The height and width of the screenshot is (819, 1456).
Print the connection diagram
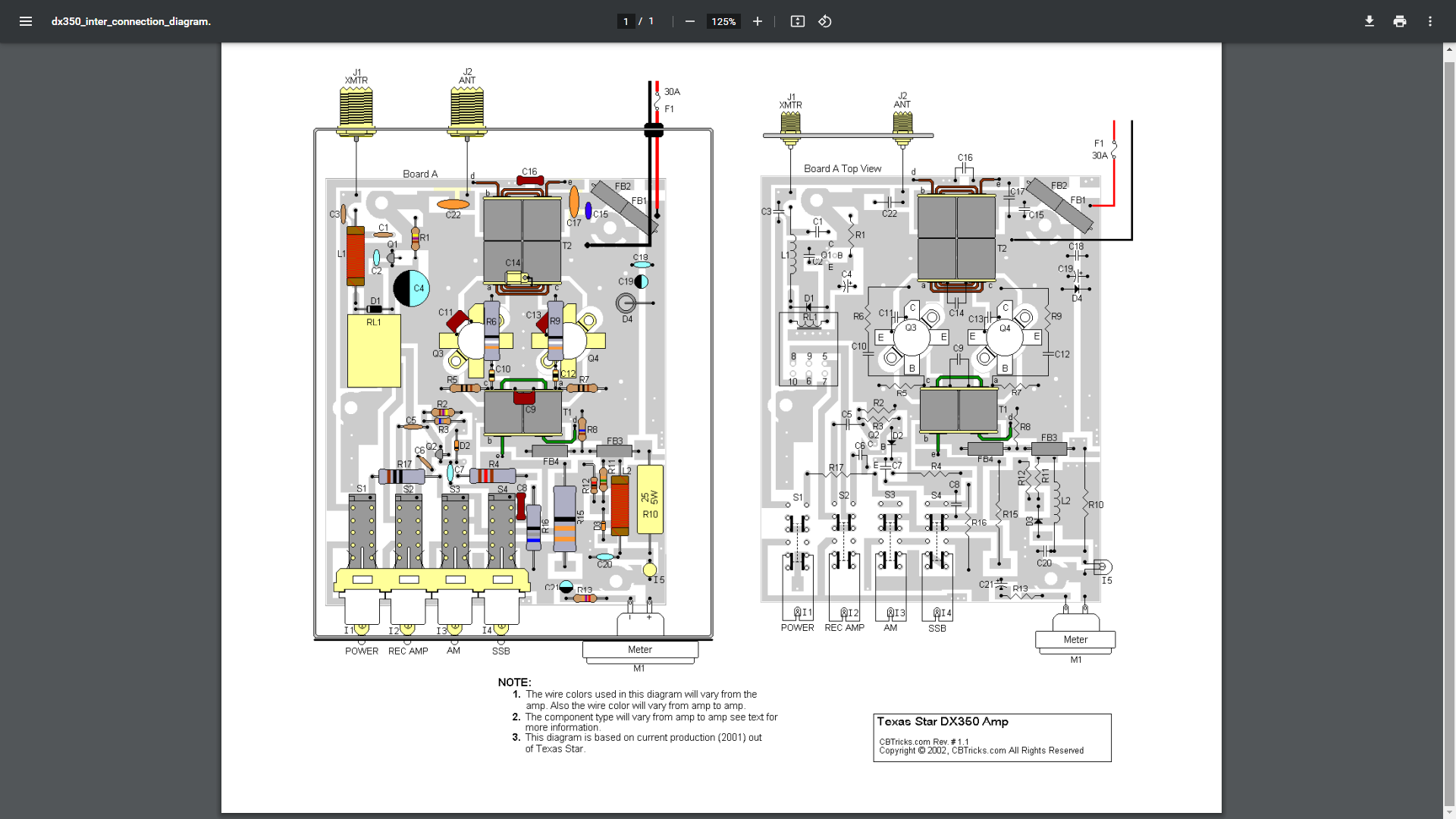pyautogui.click(x=1399, y=21)
